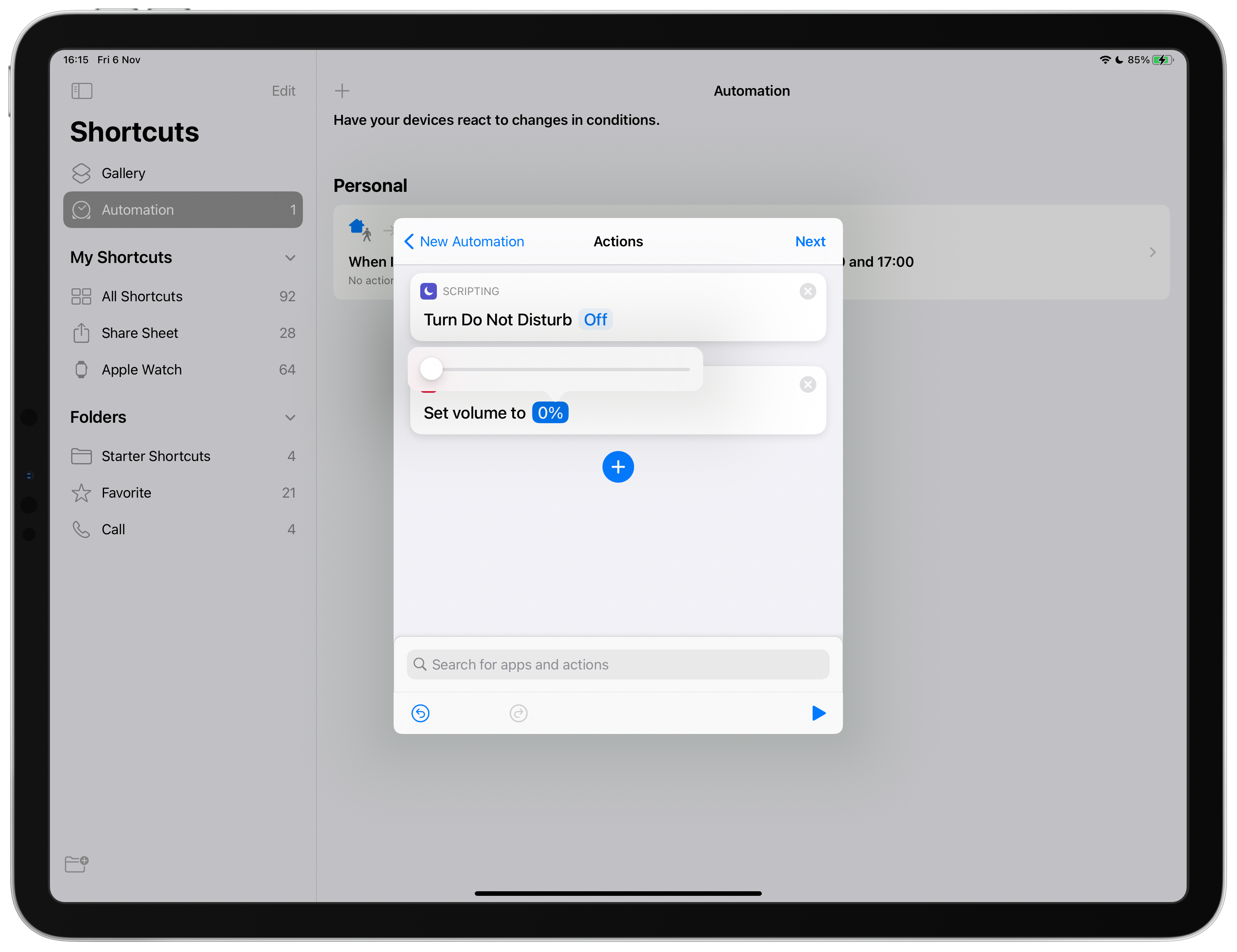Toggle the sidebar panel icon
1237x952 pixels.
coord(82,91)
